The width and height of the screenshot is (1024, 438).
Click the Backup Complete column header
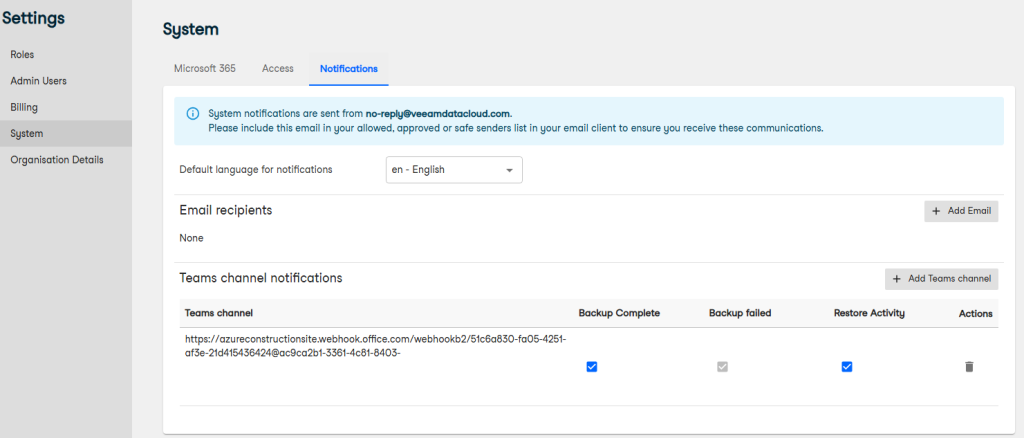619,313
